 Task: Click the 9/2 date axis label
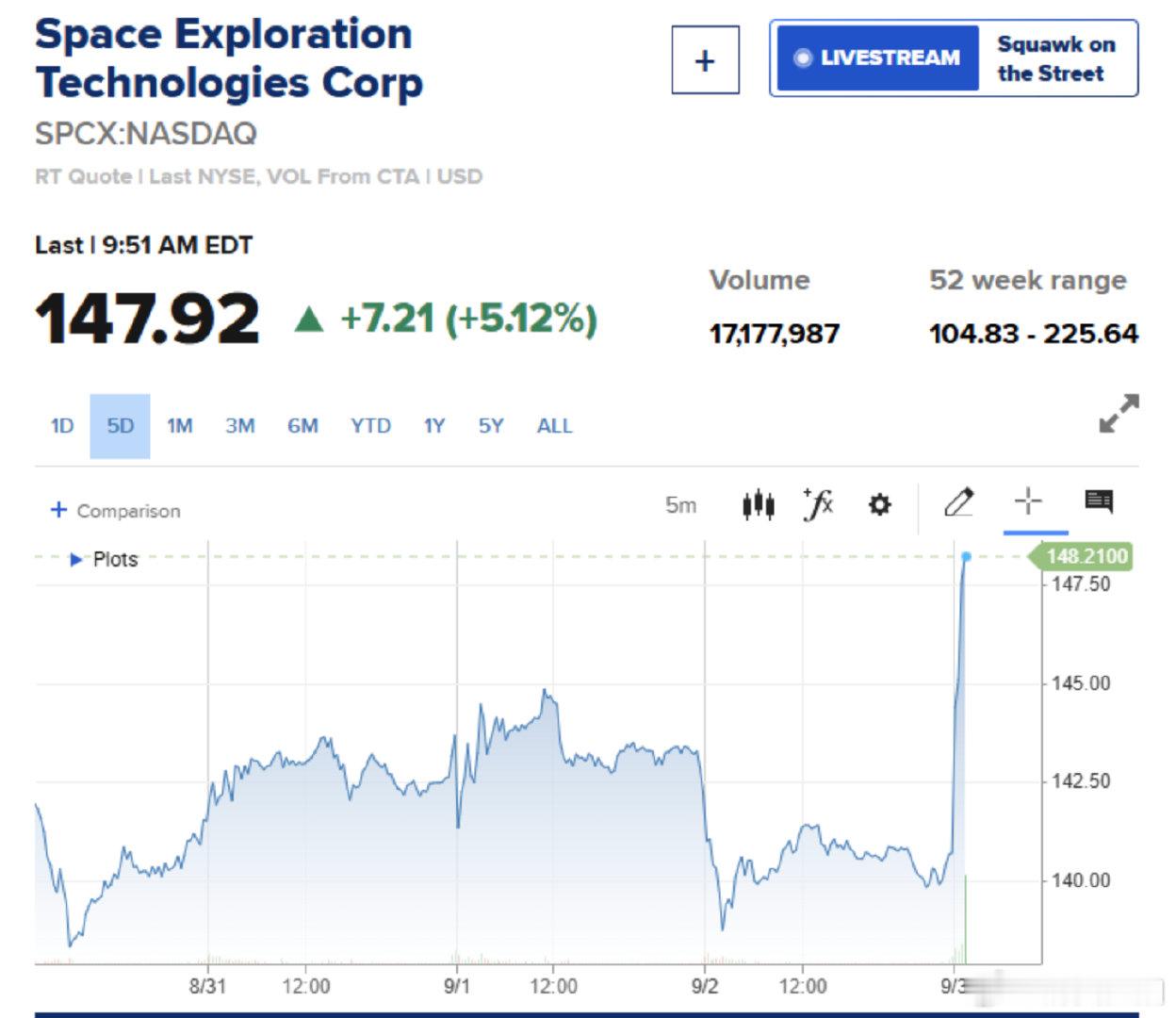click(704, 986)
